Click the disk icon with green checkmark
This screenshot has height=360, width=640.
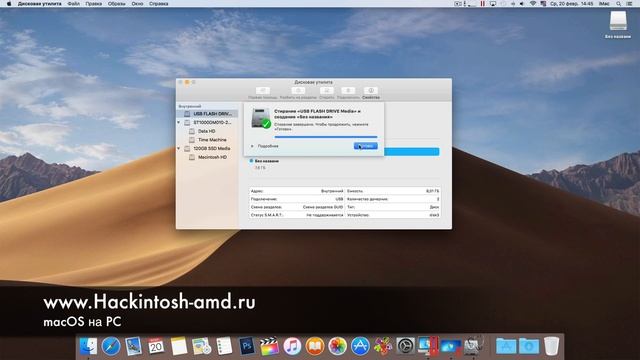261,118
